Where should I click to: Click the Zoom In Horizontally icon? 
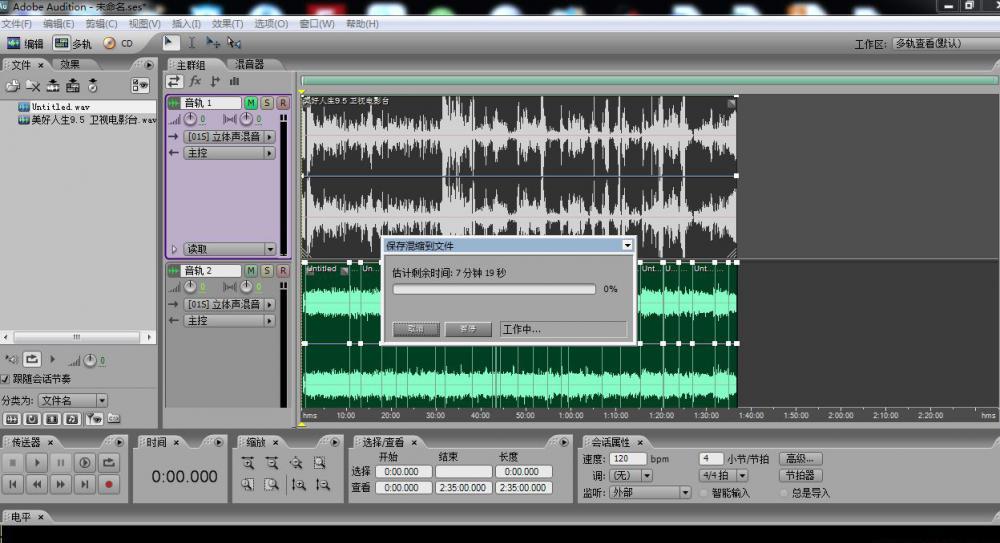(248, 463)
